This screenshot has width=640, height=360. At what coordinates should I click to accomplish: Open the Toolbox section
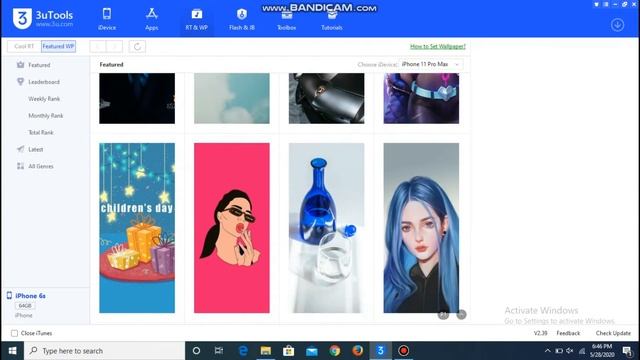[x=287, y=19]
